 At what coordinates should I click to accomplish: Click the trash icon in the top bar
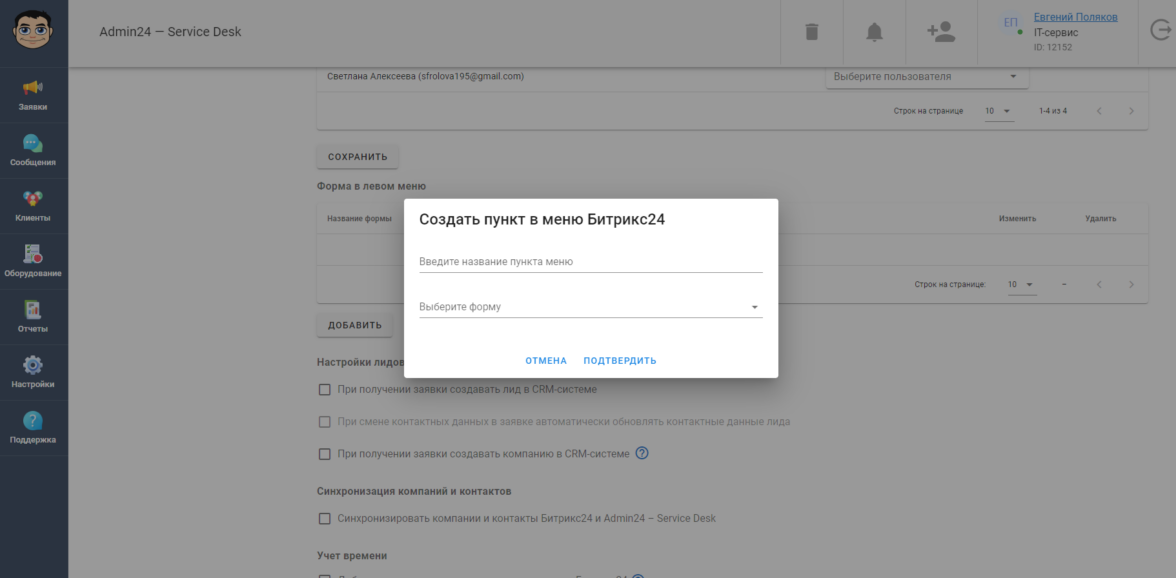click(811, 31)
